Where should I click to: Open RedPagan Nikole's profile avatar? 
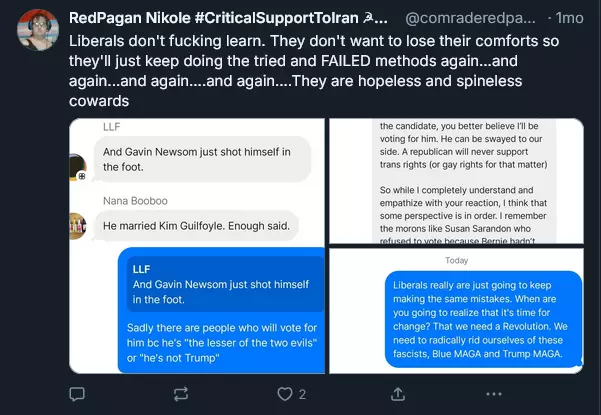pyautogui.click(x=38, y=30)
